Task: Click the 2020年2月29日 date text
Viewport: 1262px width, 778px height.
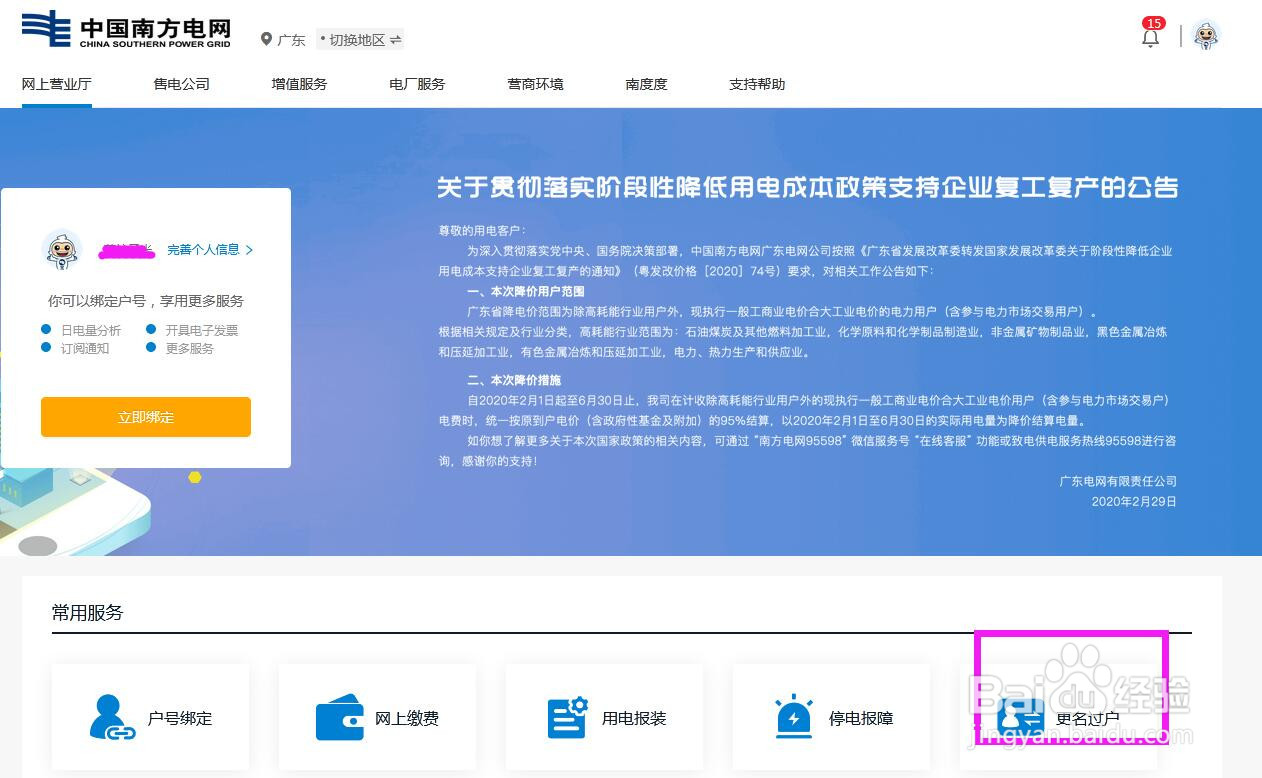Action: coord(1134,501)
